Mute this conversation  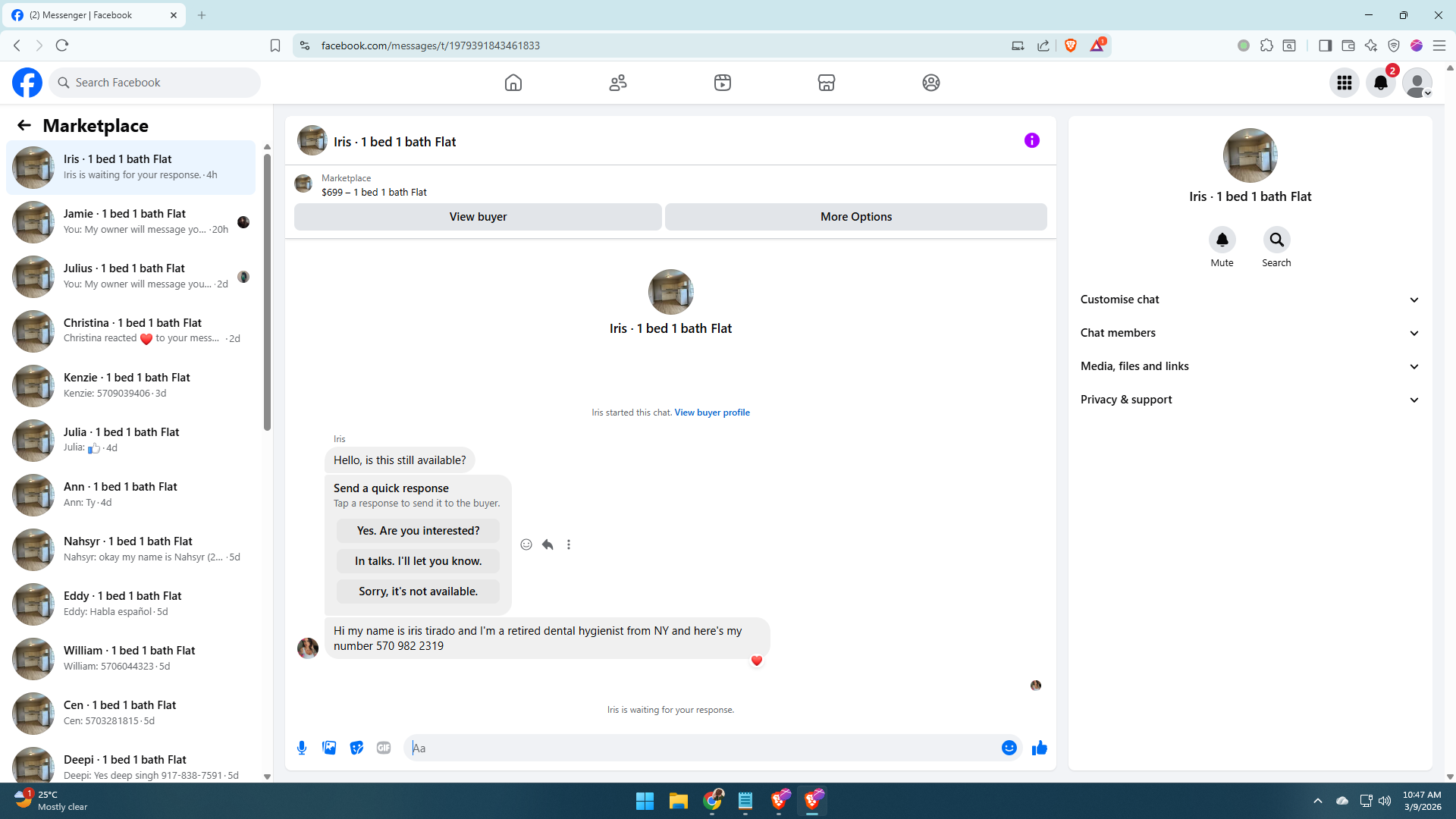pyautogui.click(x=1222, y=240)
